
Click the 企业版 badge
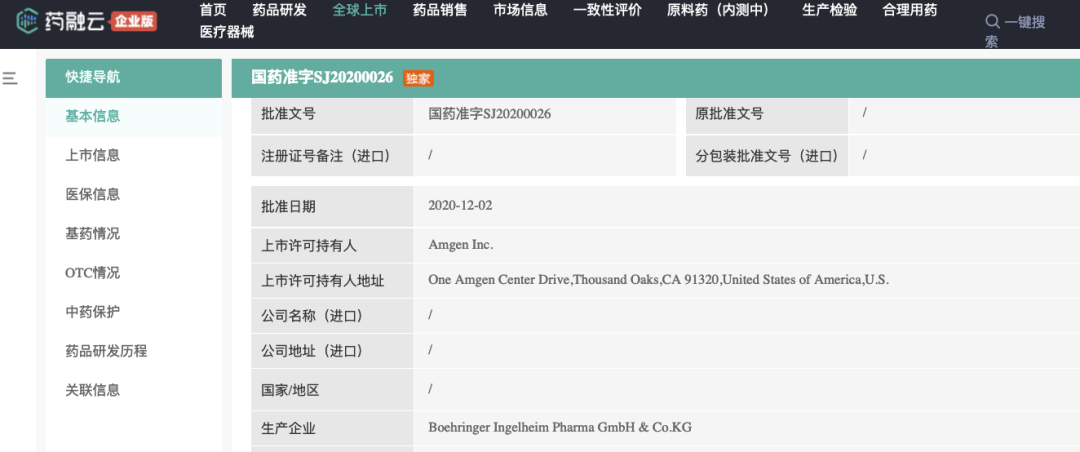[134, 21]
